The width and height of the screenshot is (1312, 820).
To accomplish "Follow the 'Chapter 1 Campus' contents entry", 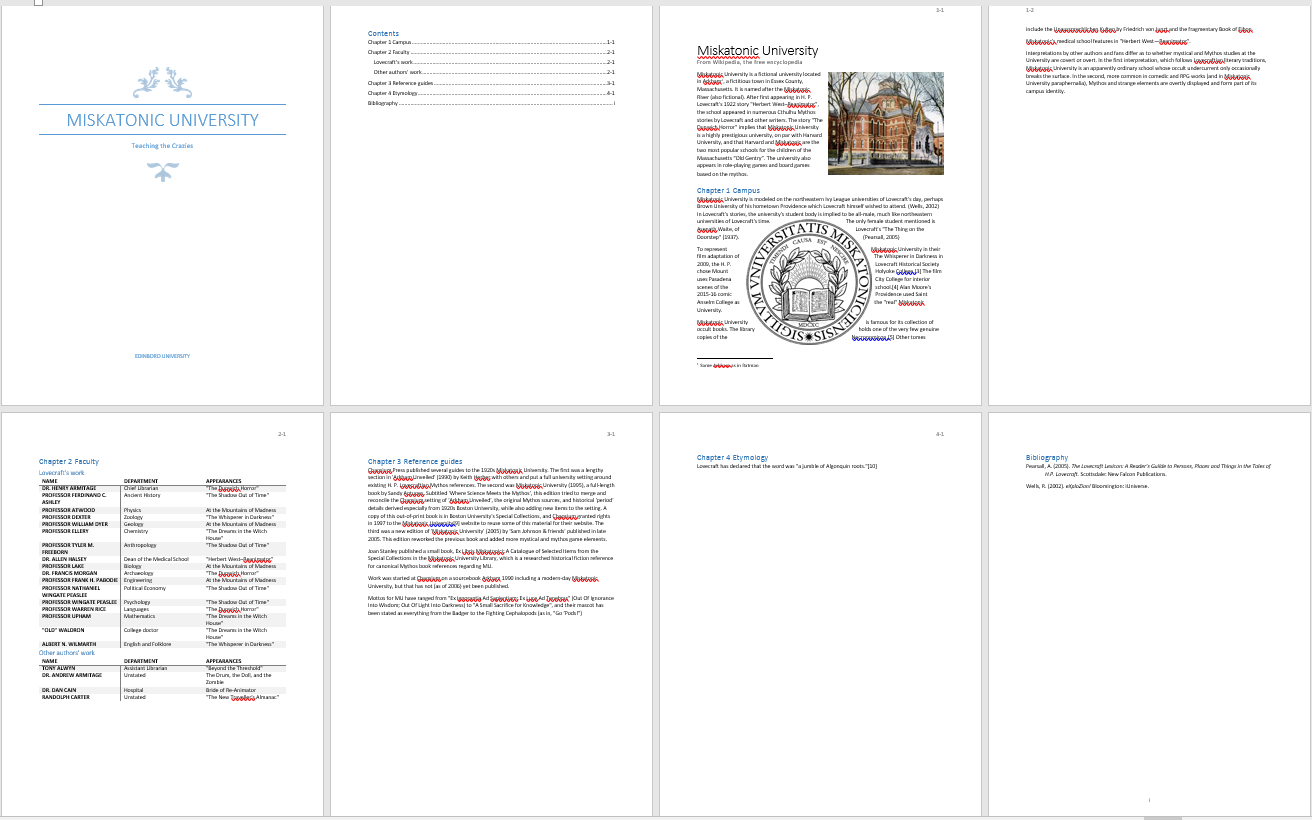I will (390, 43).
